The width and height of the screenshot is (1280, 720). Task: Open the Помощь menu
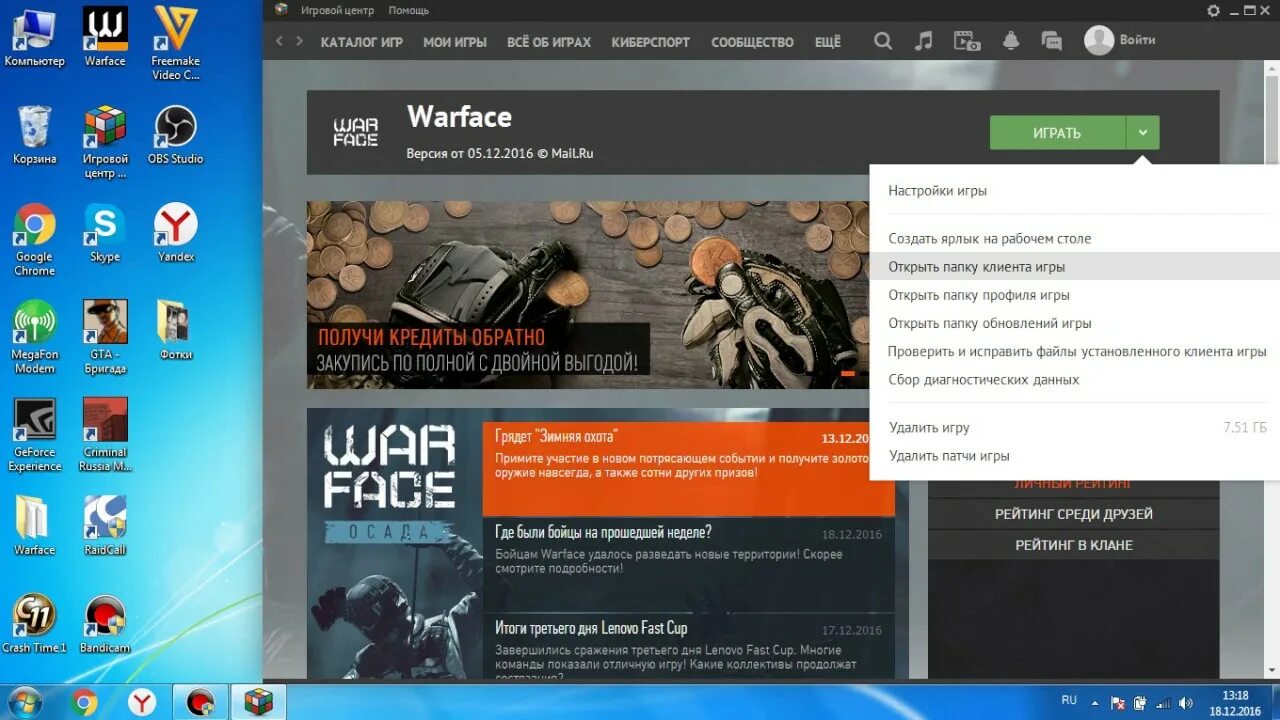[408, 10]
